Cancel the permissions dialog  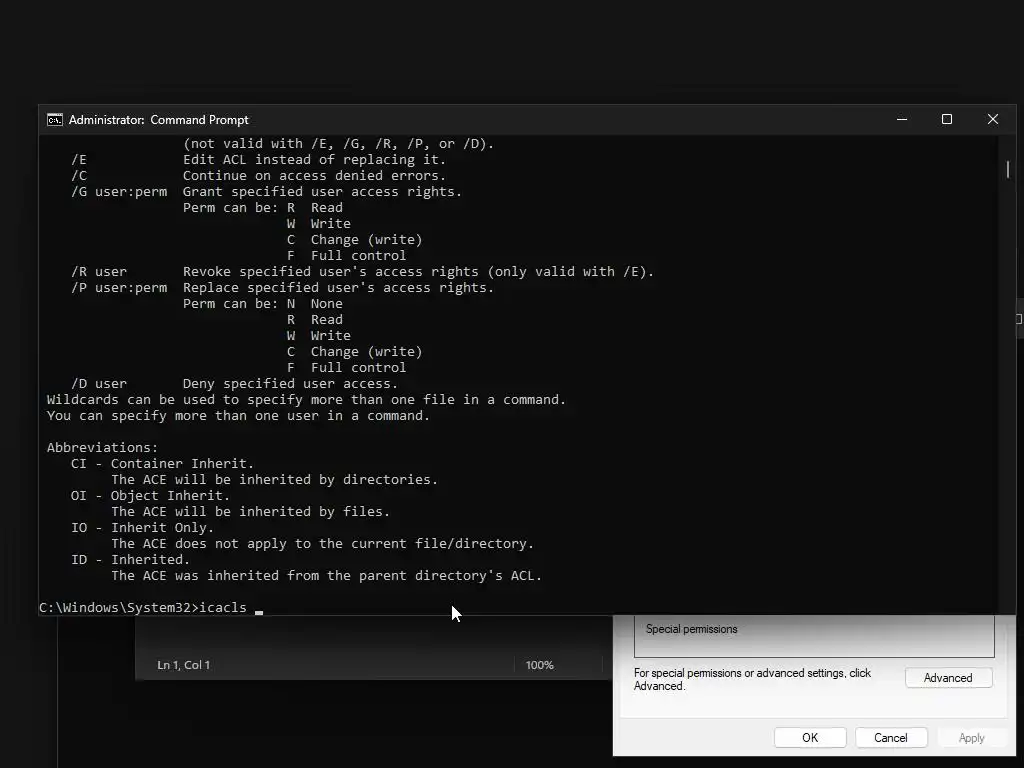[891, 737]
